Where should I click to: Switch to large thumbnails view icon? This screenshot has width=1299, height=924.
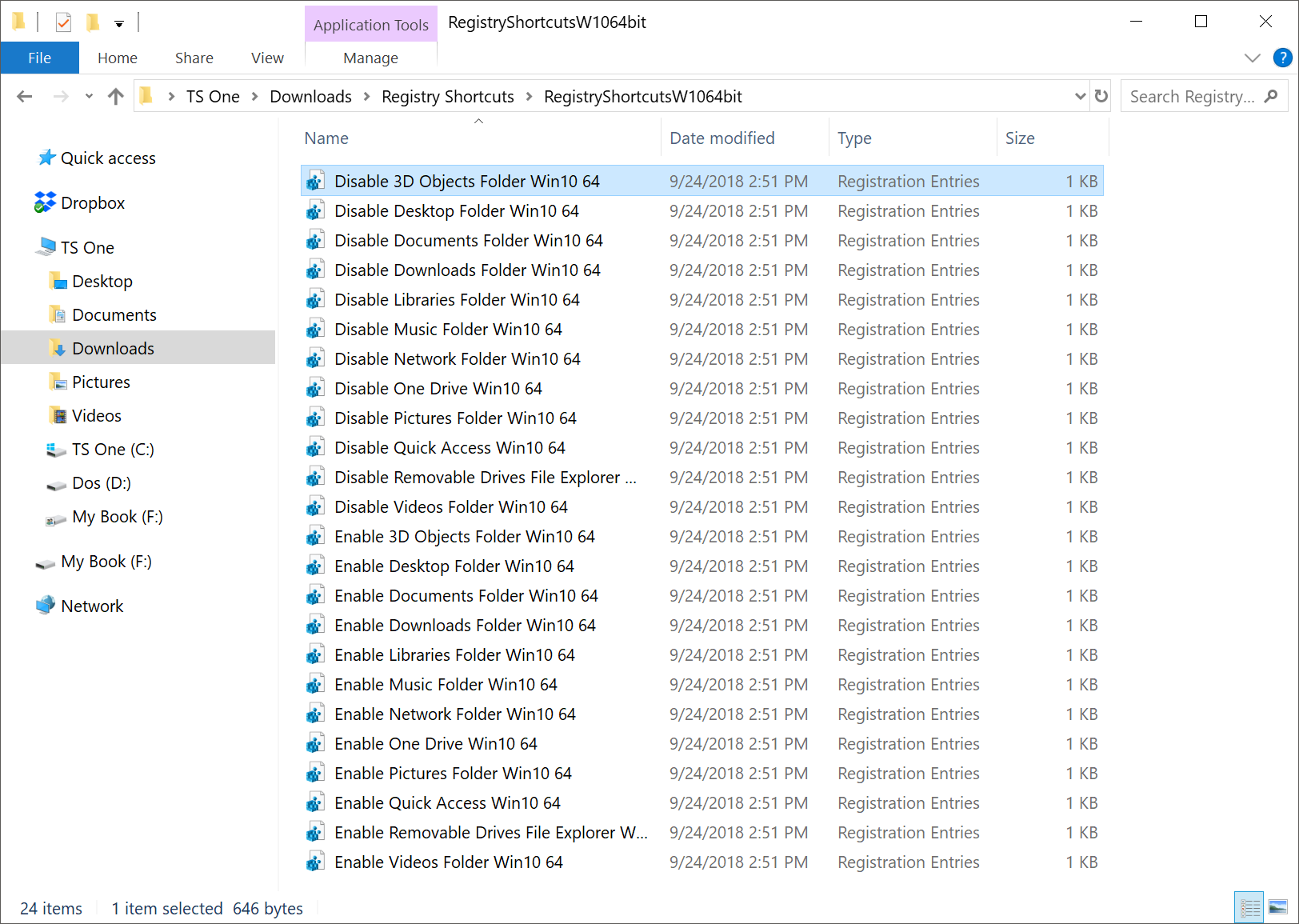1278,907
